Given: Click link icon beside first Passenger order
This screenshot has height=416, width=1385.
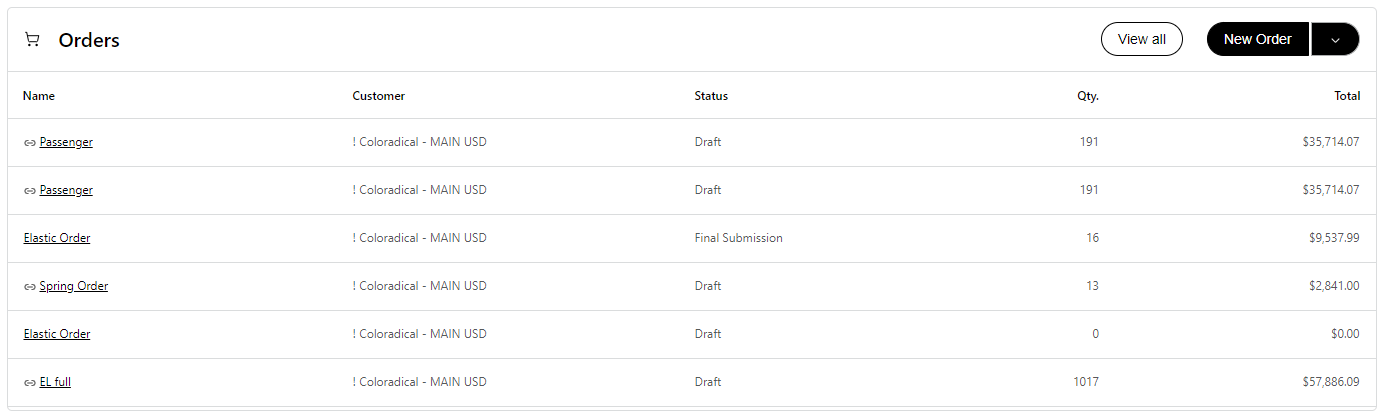Looking at the screenshot, I should click(x=30, y=143).
